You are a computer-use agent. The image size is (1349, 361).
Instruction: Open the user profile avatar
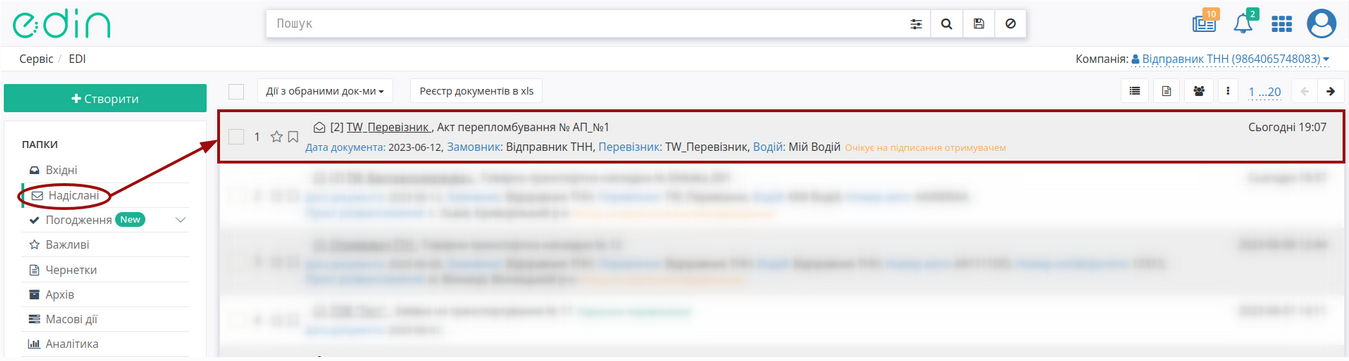[1321, 23]
